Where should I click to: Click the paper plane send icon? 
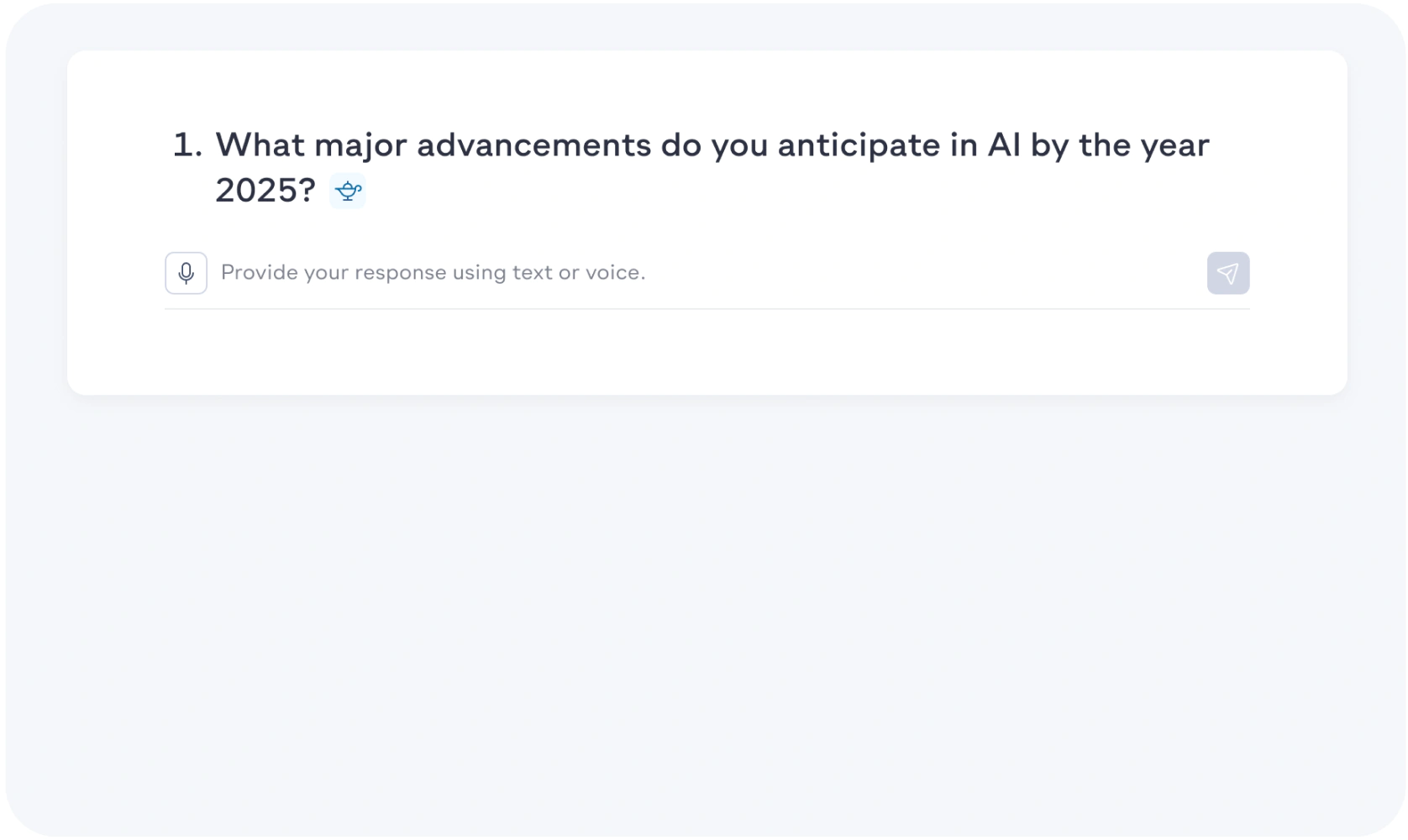pyautogui.click(x=1227, y=273)
